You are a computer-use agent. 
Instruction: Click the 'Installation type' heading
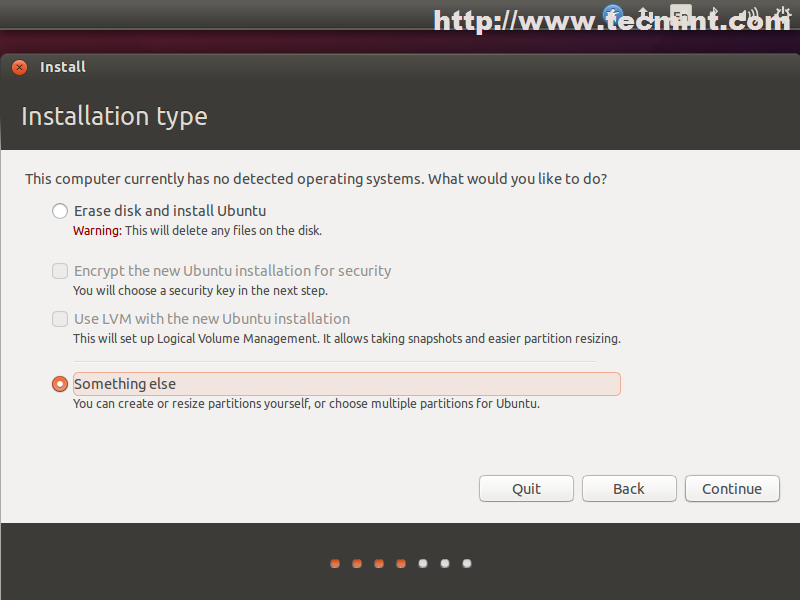tap(114, 116)
